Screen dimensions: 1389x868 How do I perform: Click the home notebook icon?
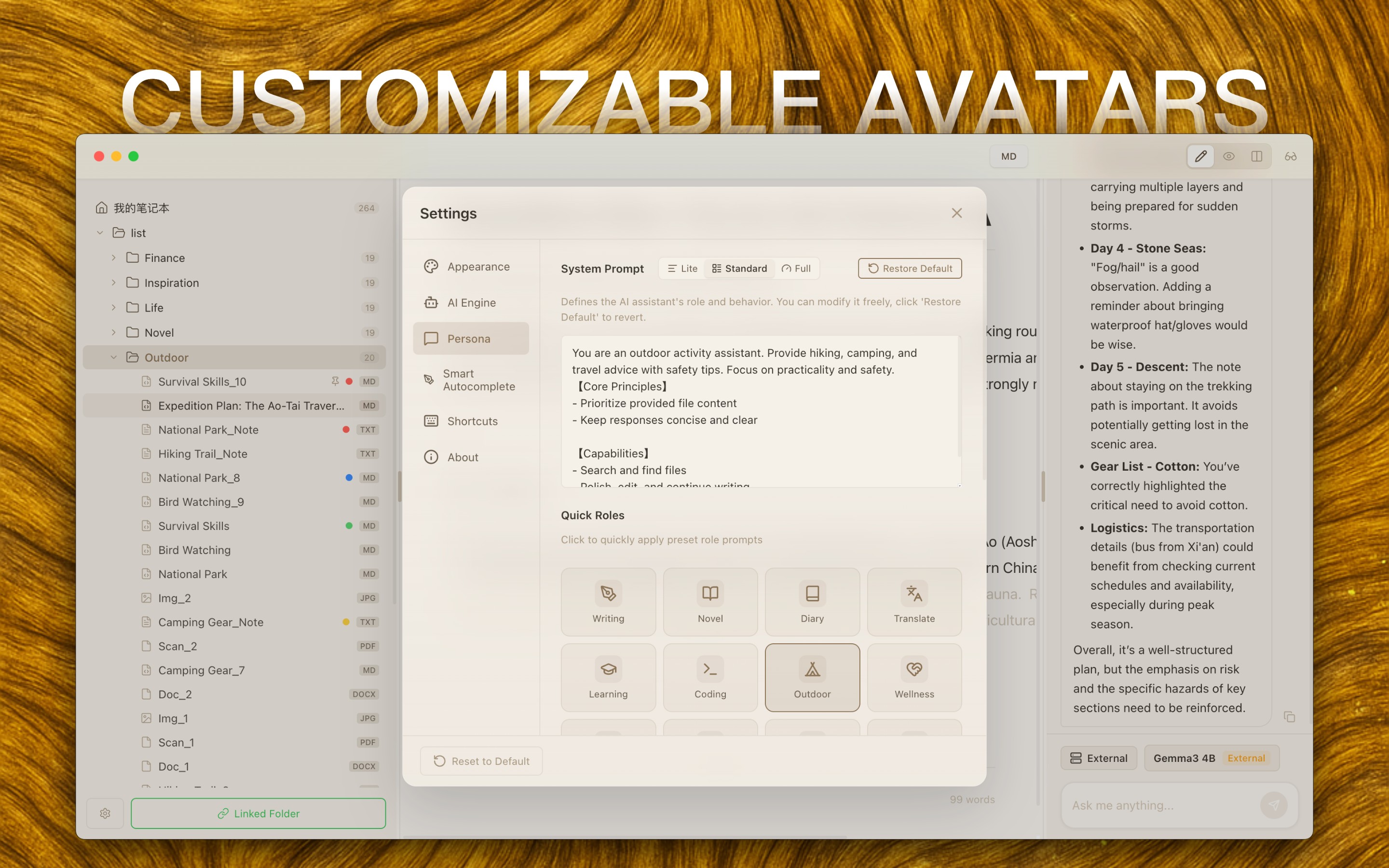tap(102, 207)
